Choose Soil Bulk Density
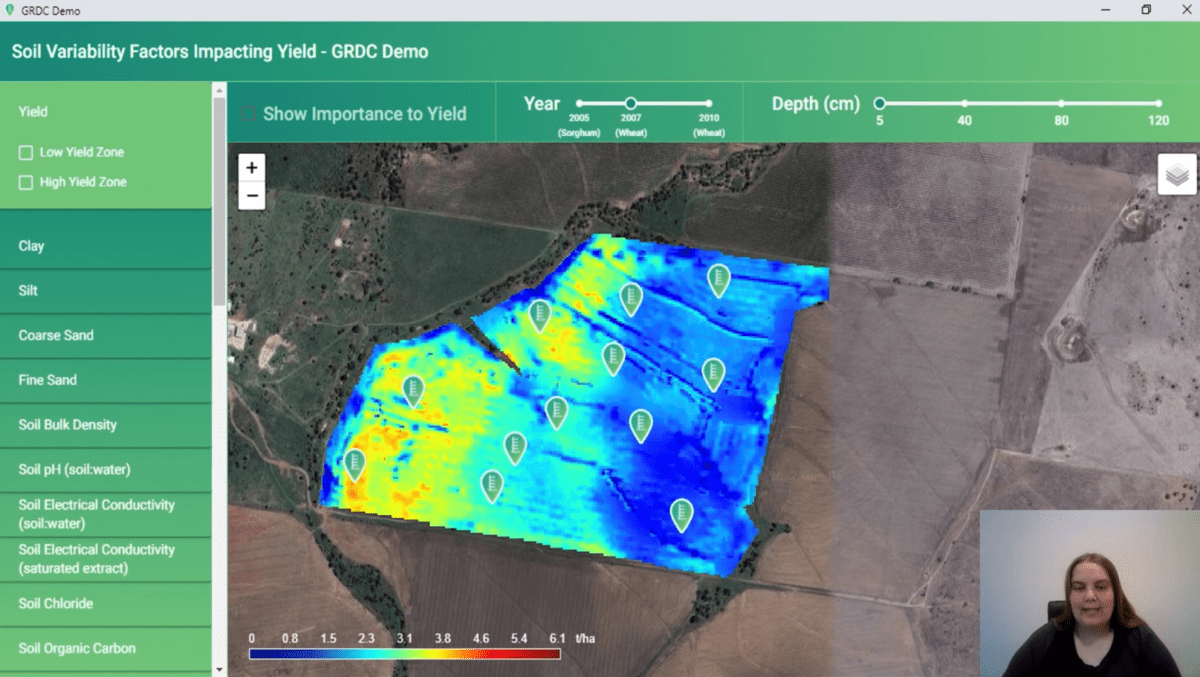 [x=105, y=425]
